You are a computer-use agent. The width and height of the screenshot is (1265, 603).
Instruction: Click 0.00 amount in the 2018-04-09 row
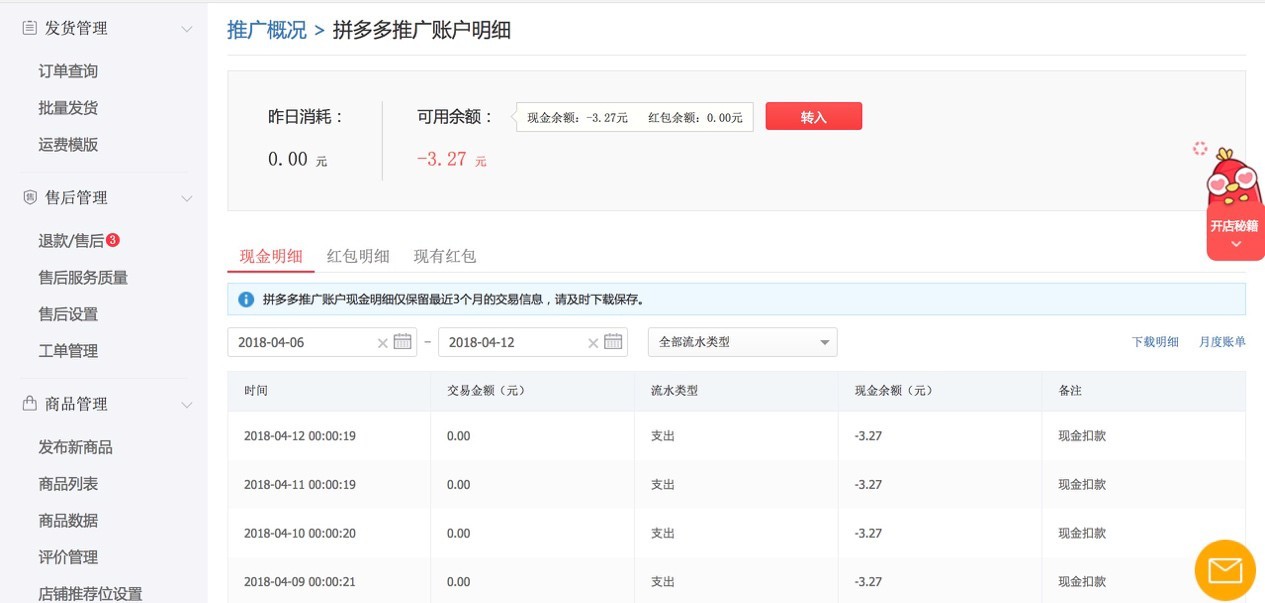pos(459,582)
